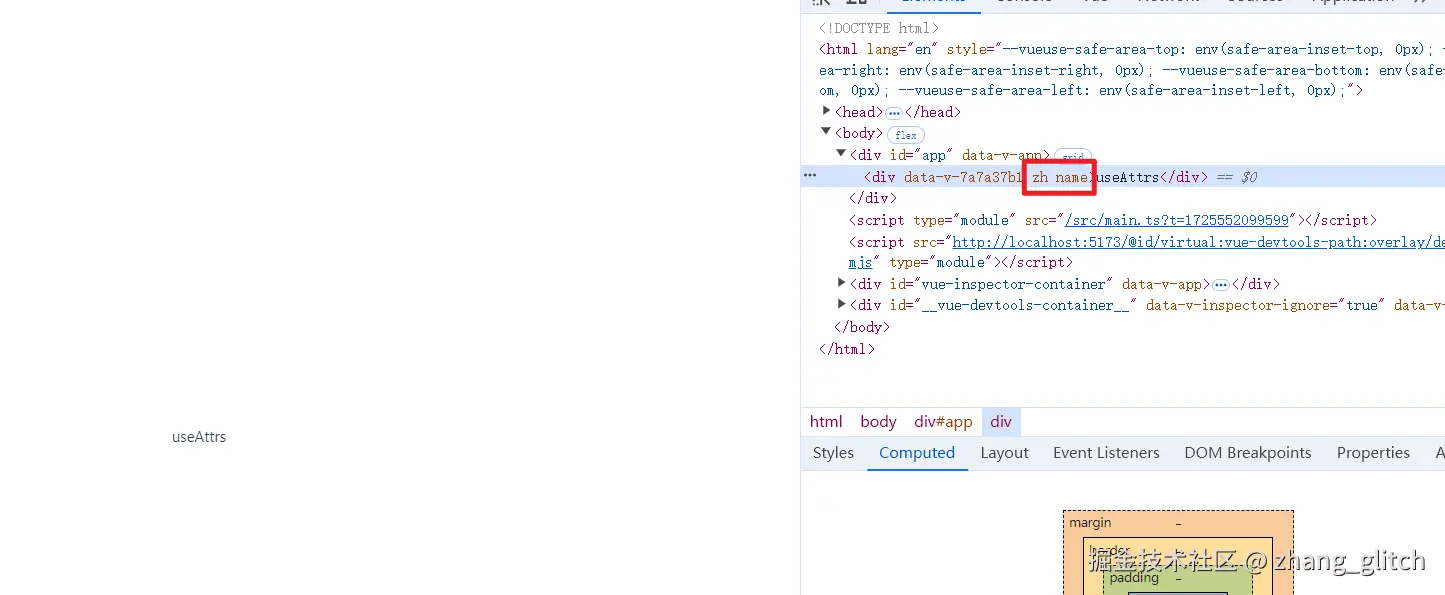The height and width of the screenshot is (595, 1445).
Task: Switch to the Styles tab
Action: (833, 453)
